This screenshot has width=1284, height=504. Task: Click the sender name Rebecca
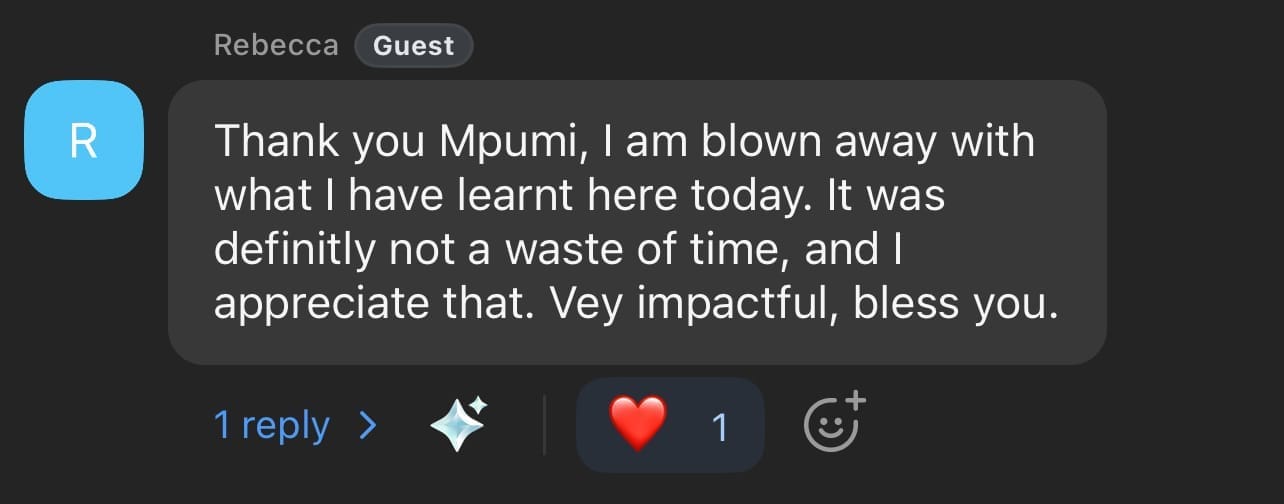click(276, 46)
